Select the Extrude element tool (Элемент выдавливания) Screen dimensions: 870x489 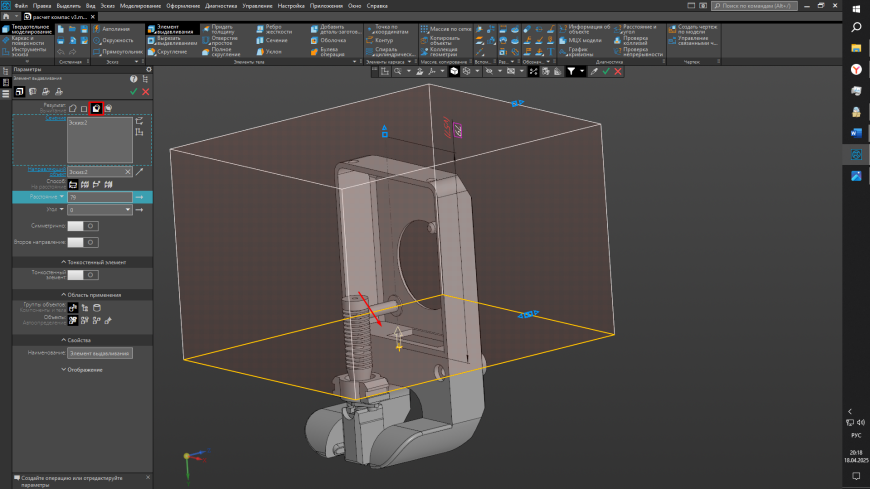tap(167, 30)
